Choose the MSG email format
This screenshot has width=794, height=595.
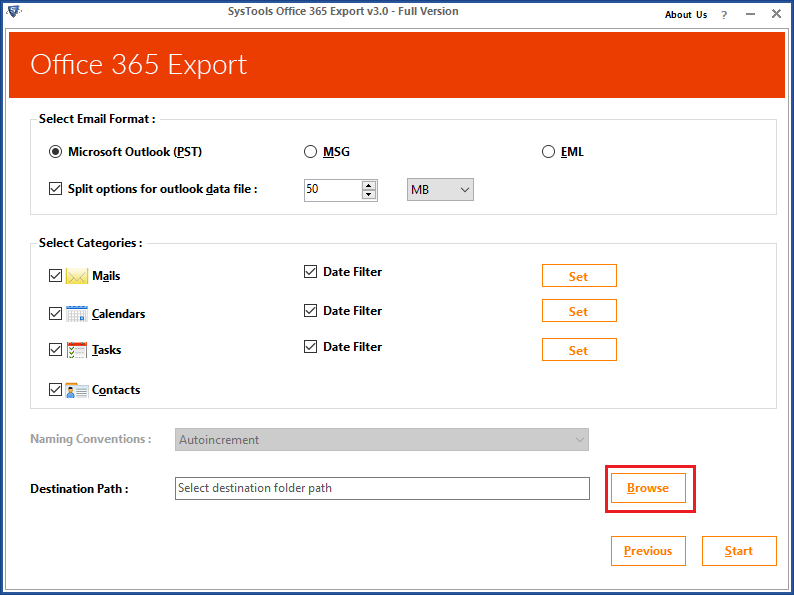click(x=310, y=152)
